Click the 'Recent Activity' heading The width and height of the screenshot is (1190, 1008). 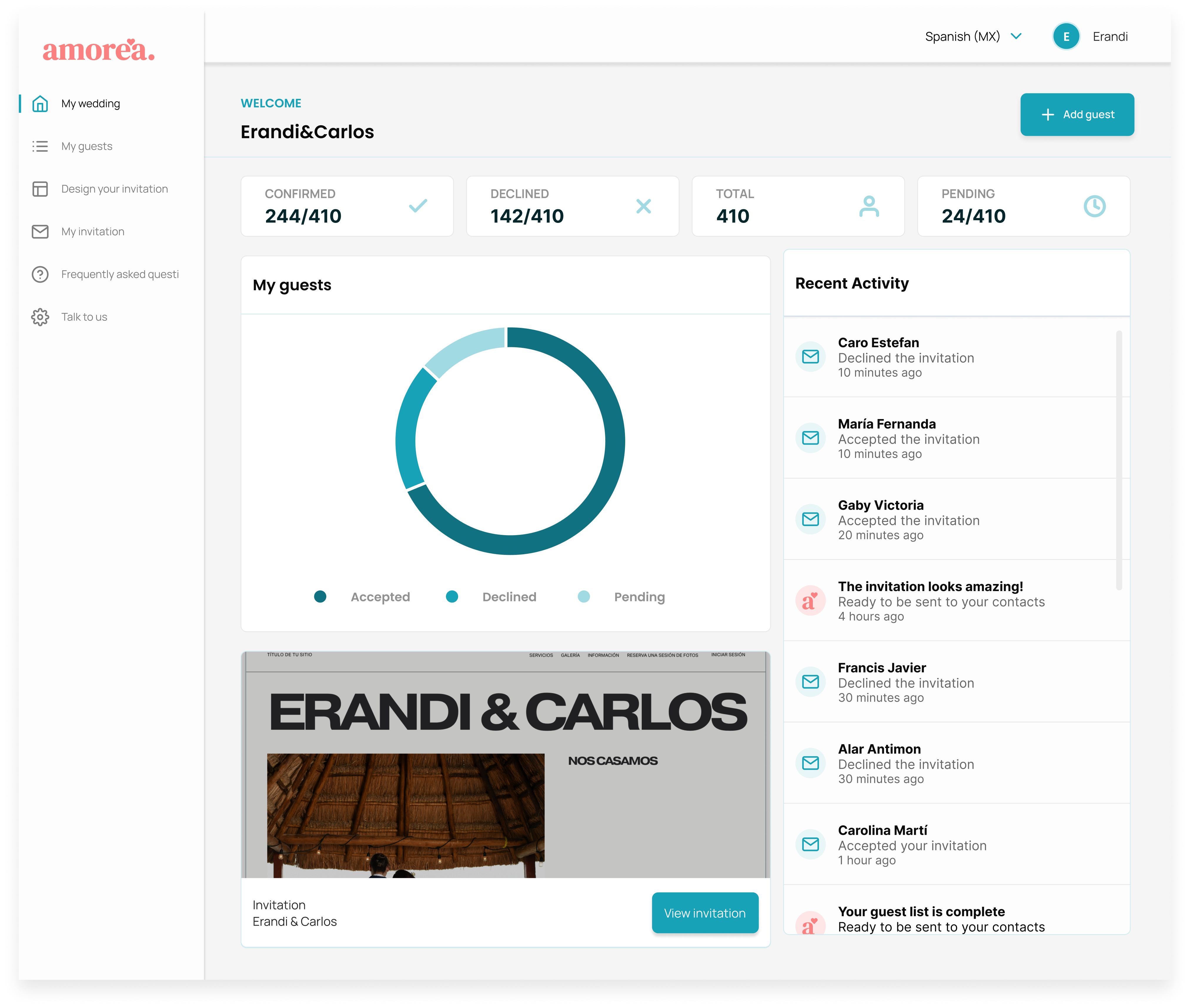(x=852, y=283)
